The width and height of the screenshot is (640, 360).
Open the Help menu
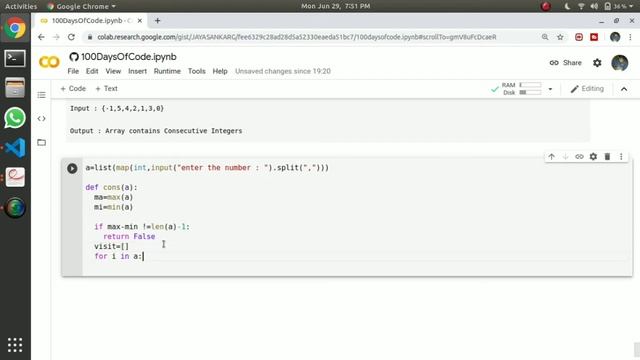[220, 71]
